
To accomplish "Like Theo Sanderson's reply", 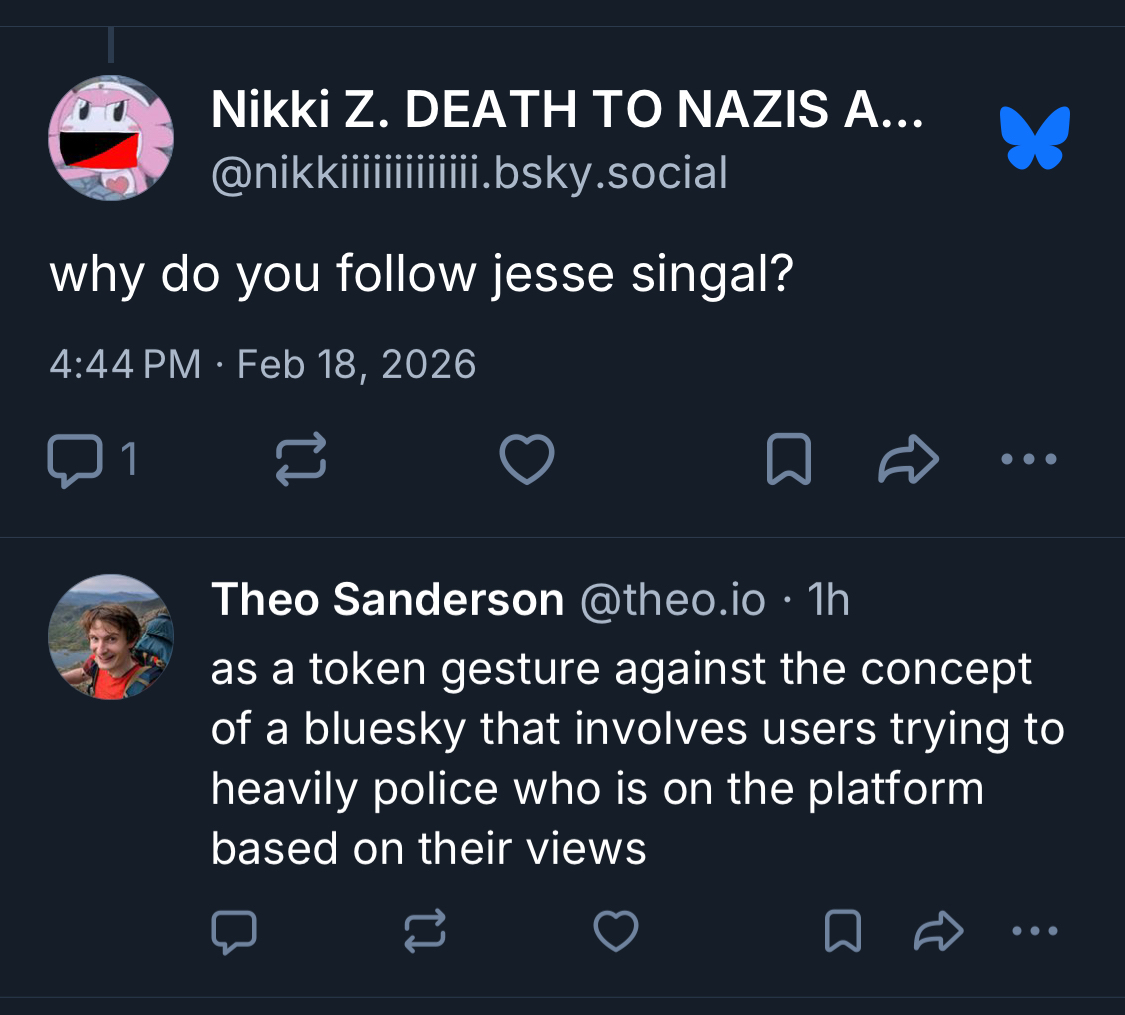I will [615, 932].
